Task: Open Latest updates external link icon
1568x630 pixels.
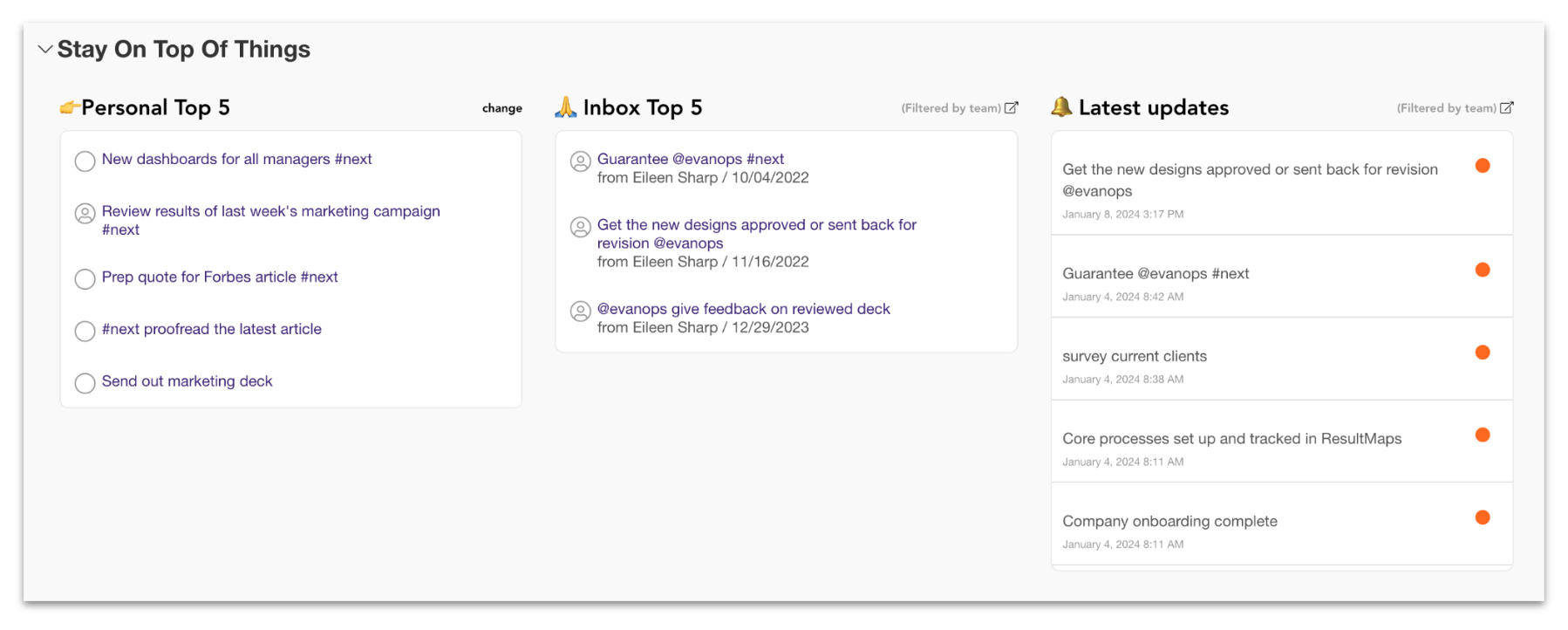Action: [1506, 108]
